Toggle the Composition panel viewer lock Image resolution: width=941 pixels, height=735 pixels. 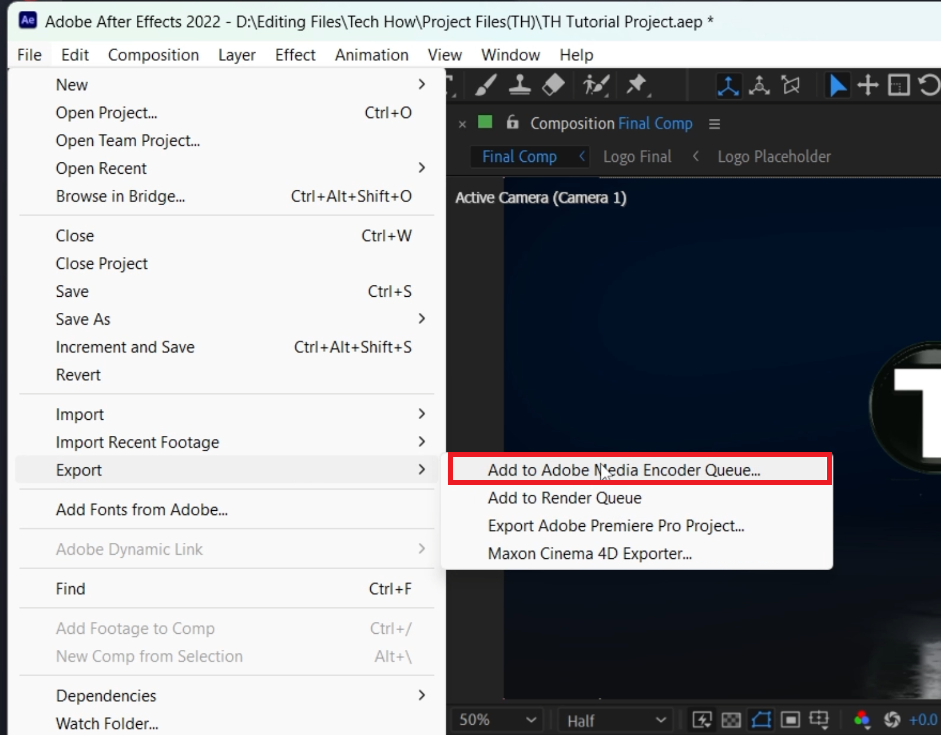click(512, 122)
